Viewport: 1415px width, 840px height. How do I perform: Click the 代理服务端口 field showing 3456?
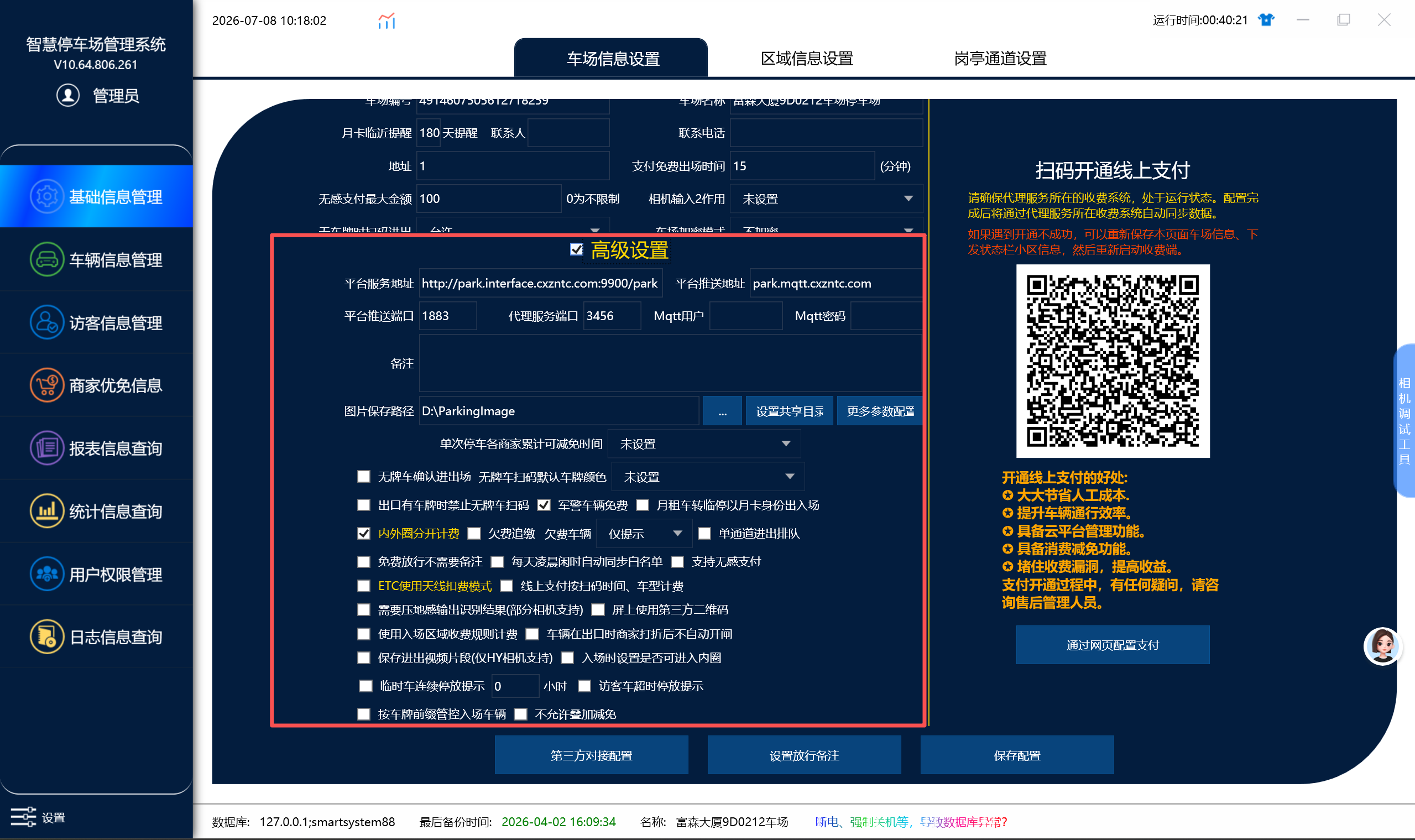[612, 315]
